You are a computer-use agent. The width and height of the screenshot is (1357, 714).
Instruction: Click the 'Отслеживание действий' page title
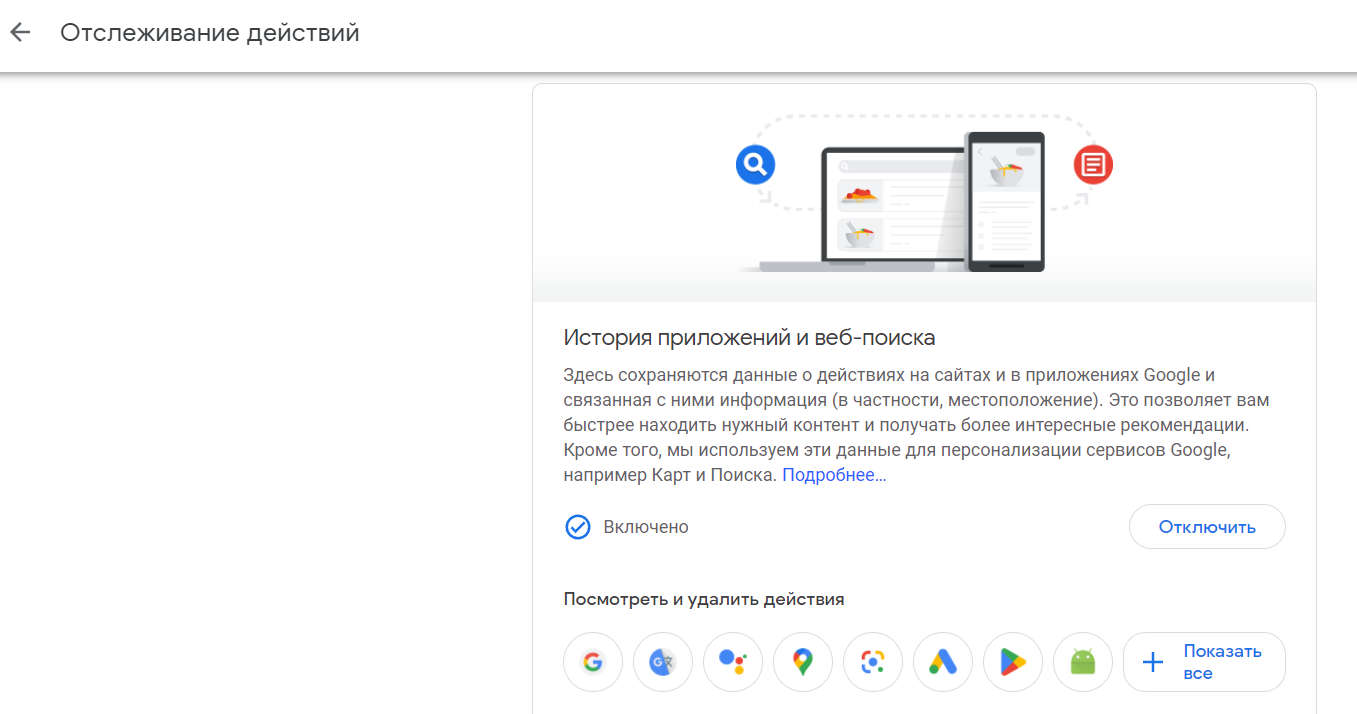[x=210, y=33]
